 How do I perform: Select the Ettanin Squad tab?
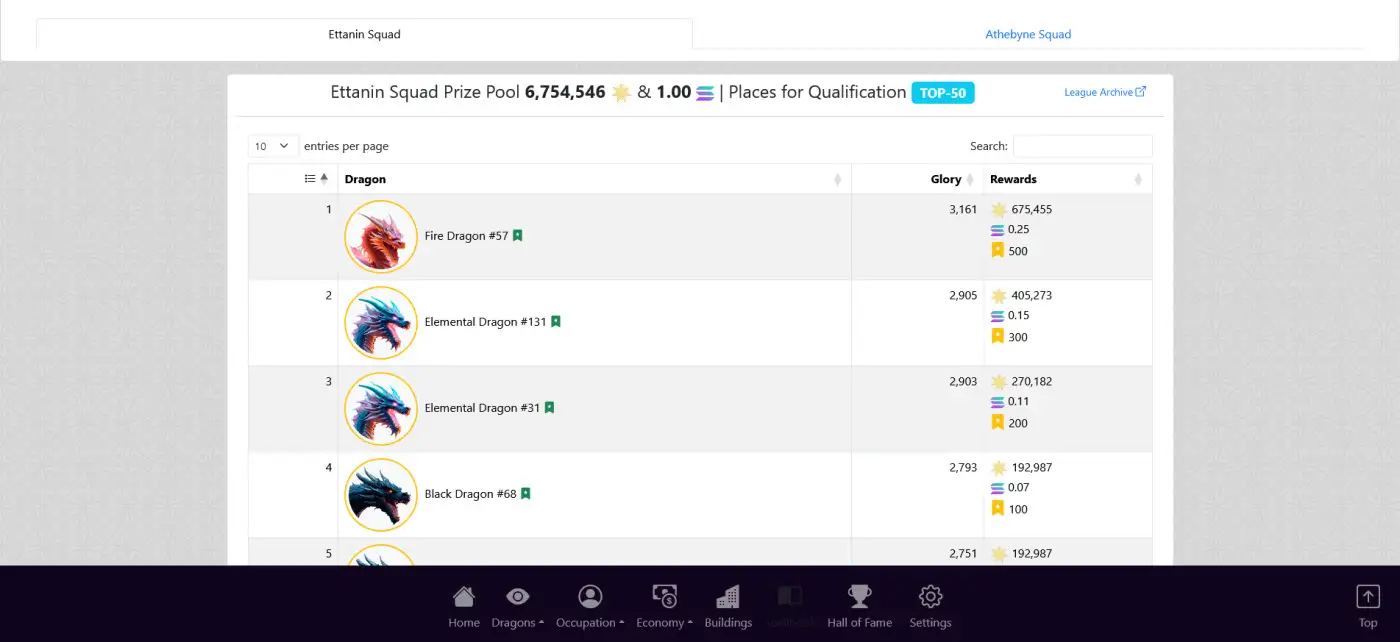click(x=364, y=34)
